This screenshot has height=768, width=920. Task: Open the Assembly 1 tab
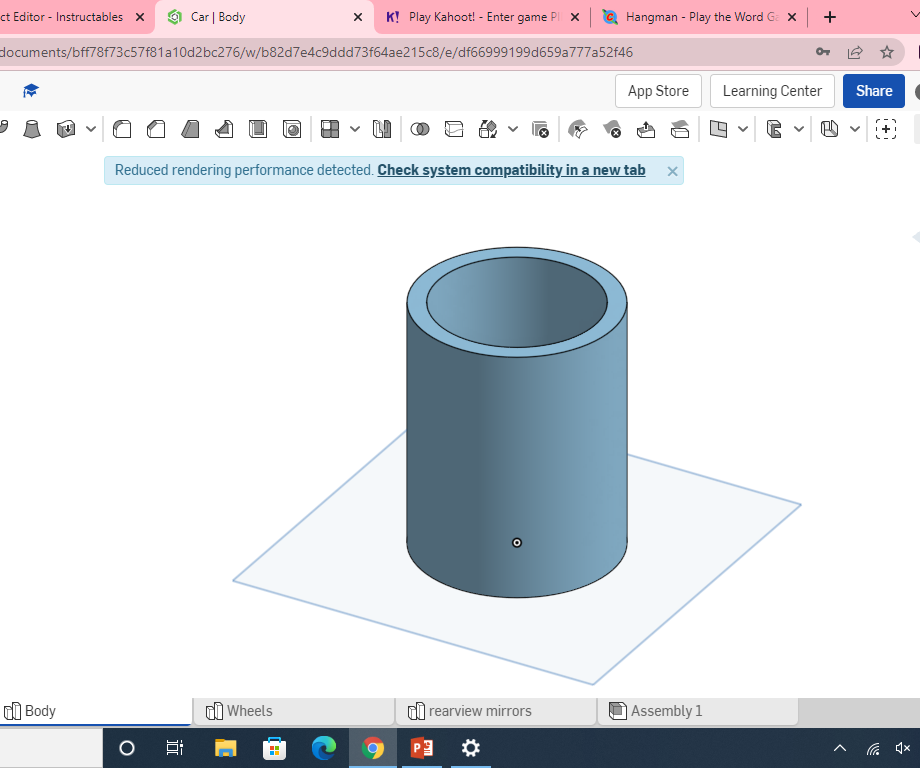tap(698, 711)
